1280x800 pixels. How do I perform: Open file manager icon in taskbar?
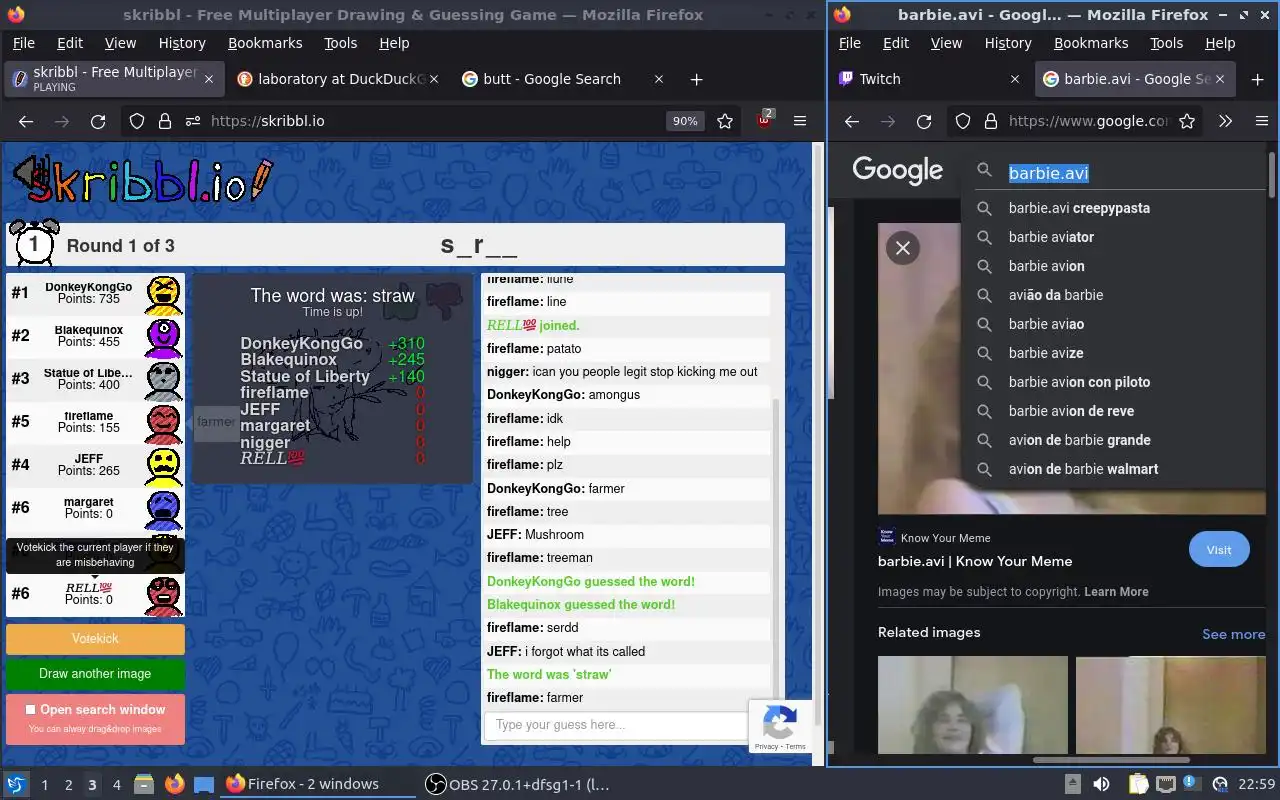[143, 784]
